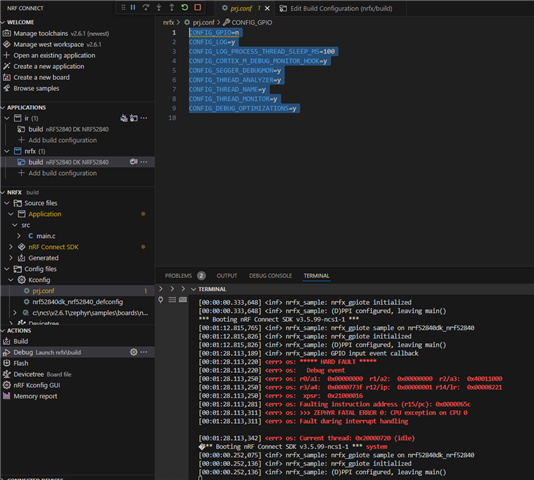Open more actions for ir application
534x480 pixels.
144,118
